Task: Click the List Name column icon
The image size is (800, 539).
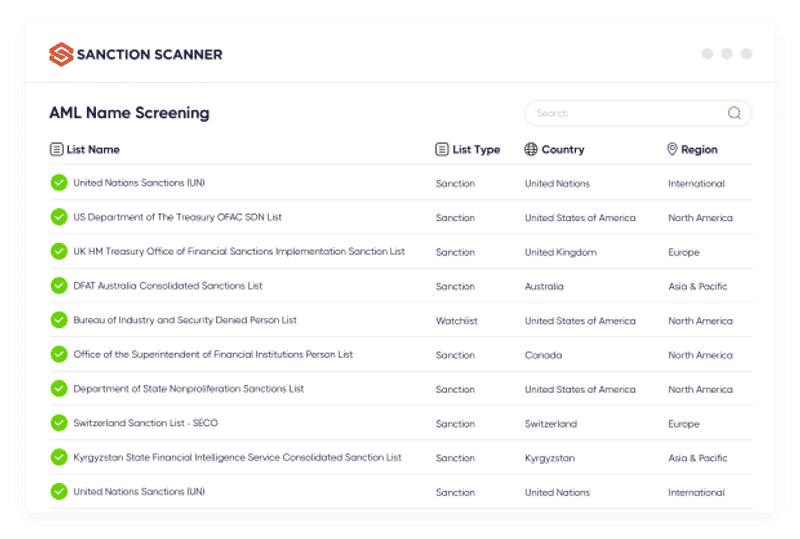Action: [x=56, y=150]
